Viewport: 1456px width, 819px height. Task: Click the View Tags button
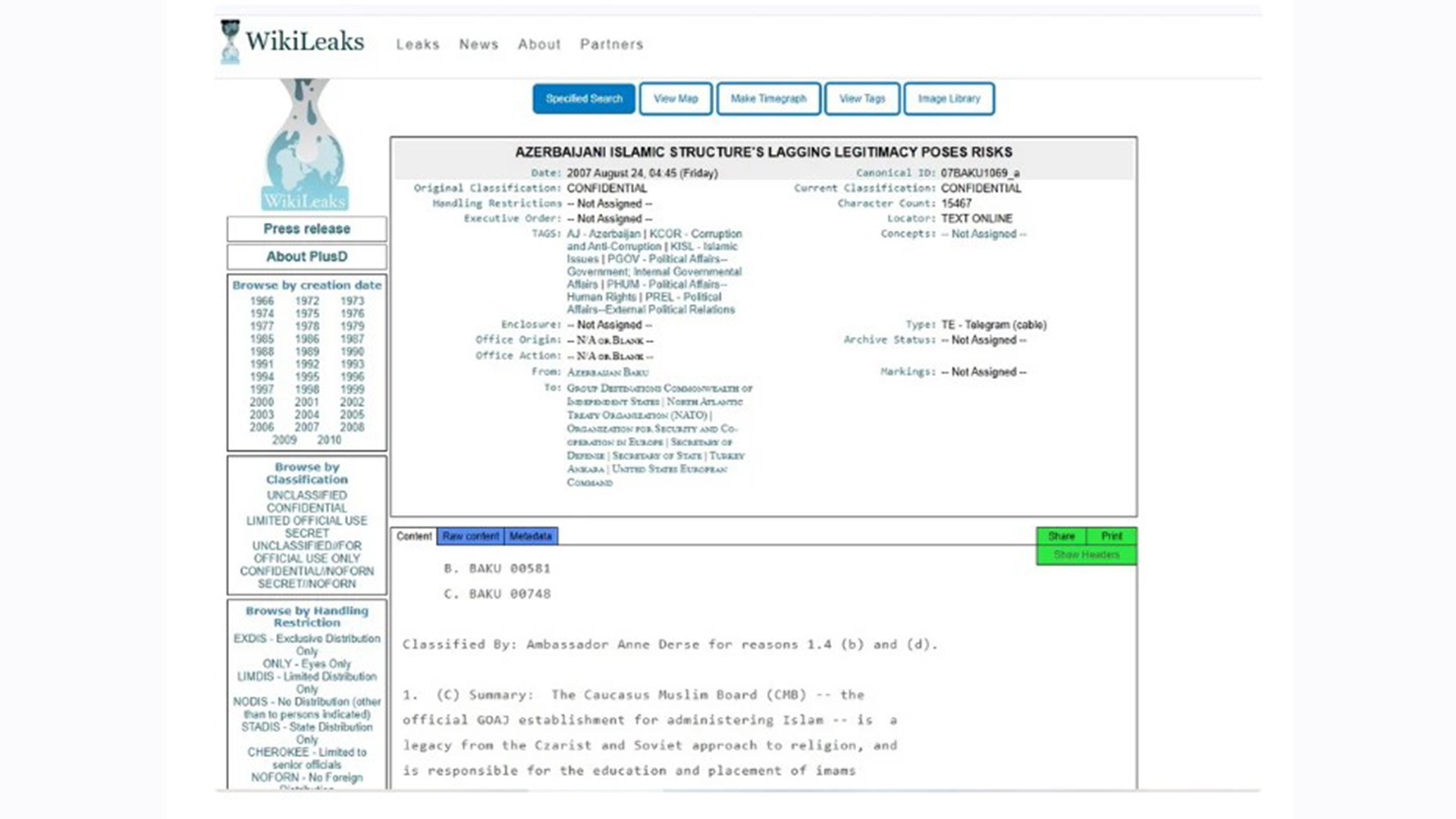point(862,99)
